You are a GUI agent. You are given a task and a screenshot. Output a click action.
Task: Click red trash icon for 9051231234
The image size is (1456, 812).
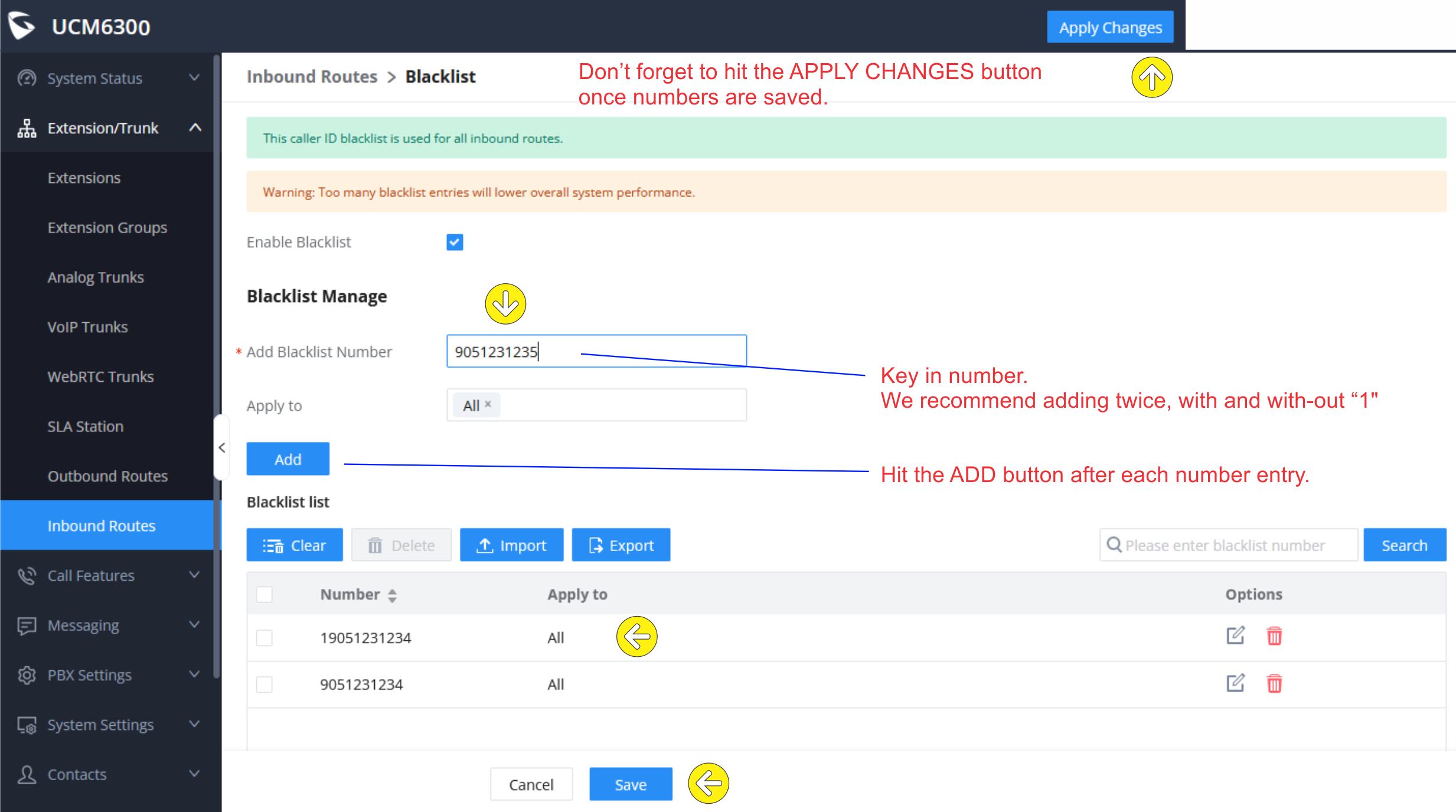(1274, 683)
